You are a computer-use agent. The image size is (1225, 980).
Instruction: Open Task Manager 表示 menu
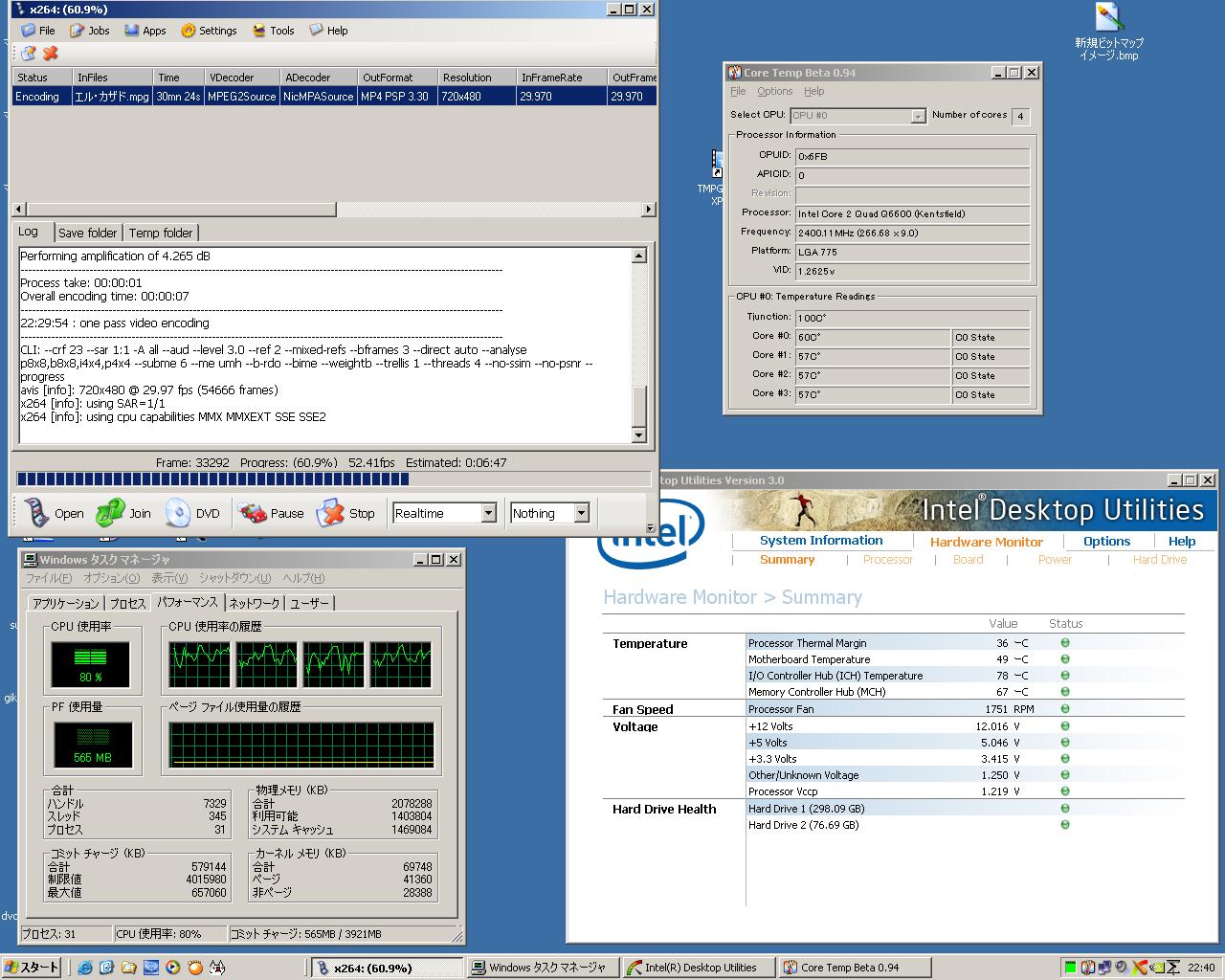pos(169,578)
